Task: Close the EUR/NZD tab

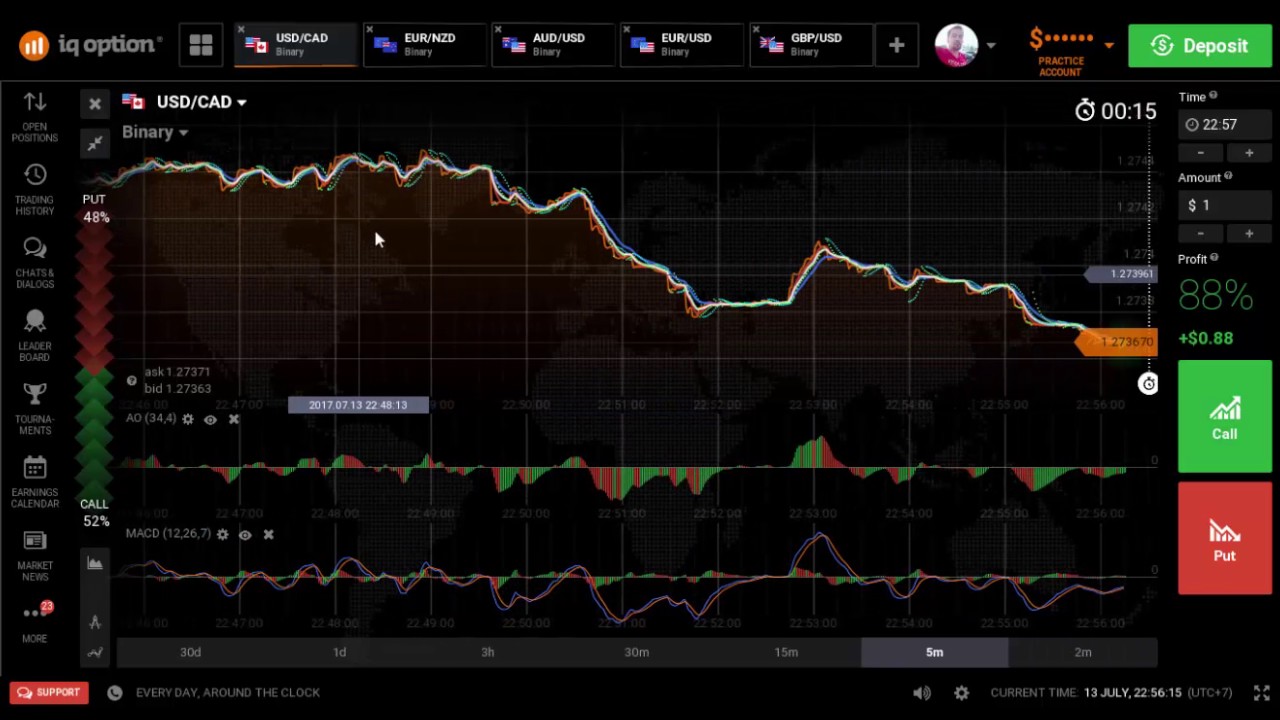Action: point(370,30)
